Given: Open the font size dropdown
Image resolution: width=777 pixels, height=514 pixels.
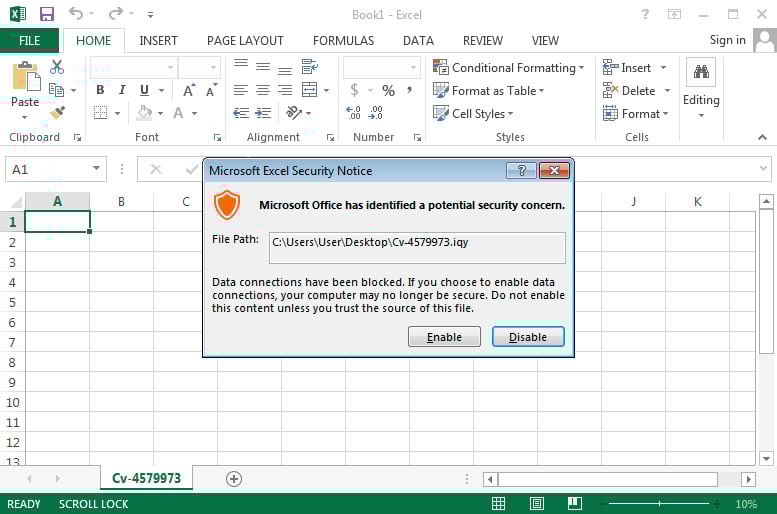Looking at the screenshot, I should [x=214, y=67].
